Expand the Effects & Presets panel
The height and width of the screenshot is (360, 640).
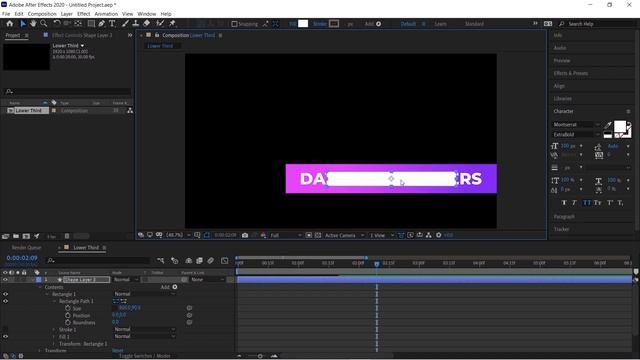(571, 73)
